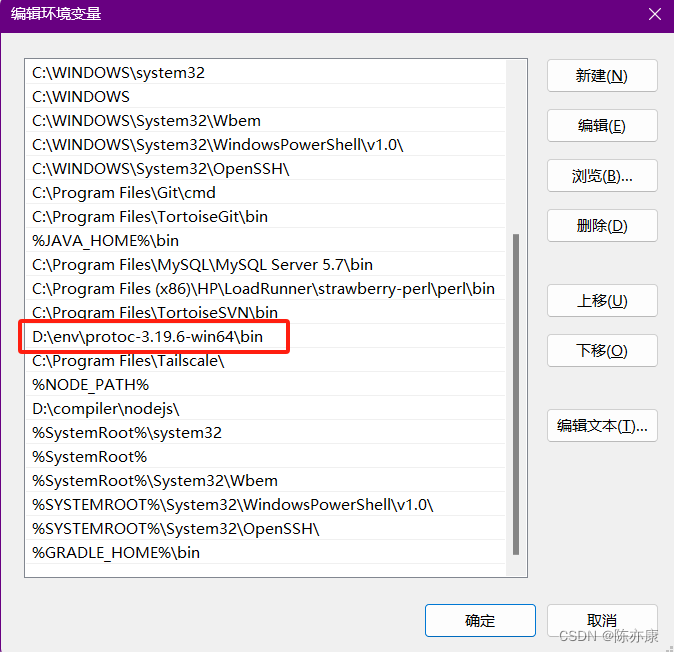The image size is (674, 652).
Task: Select C:\Program Files\TortoiseSVN\bin entry
Action: tap(265, 312)
